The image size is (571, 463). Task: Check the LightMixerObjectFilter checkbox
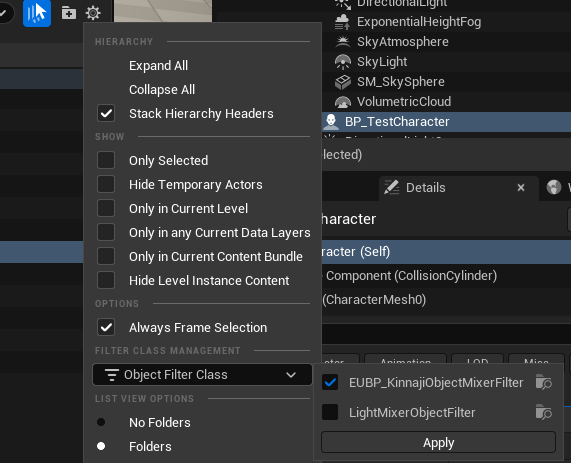coord(330,412)
